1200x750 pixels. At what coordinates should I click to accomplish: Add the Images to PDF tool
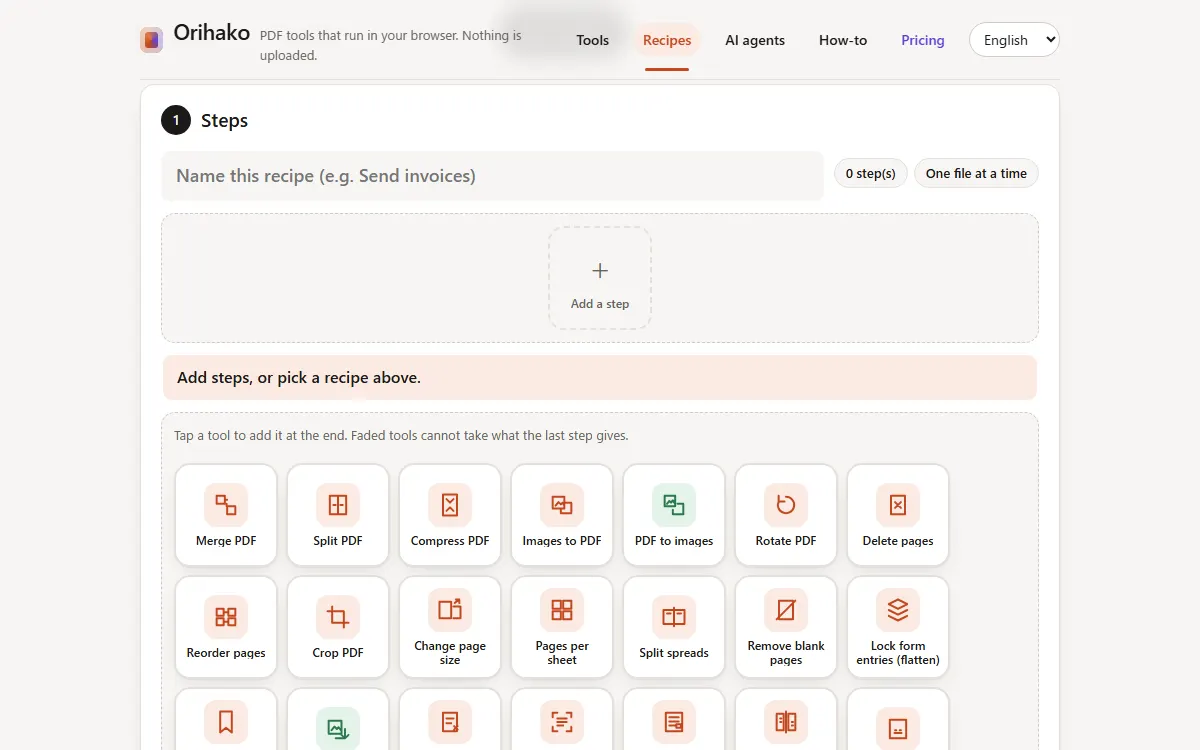[562, 515]
